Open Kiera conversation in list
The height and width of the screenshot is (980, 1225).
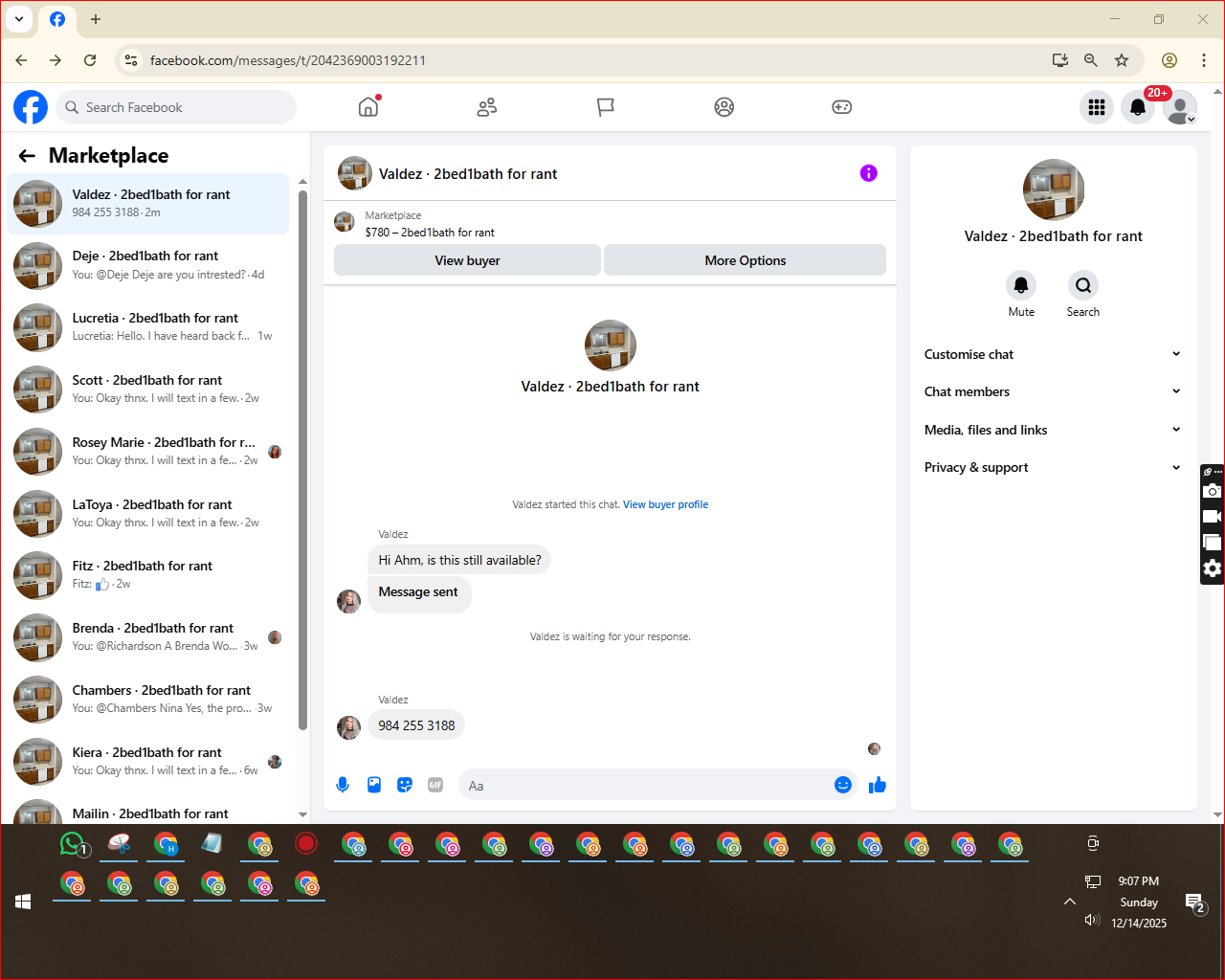[148, 762]
